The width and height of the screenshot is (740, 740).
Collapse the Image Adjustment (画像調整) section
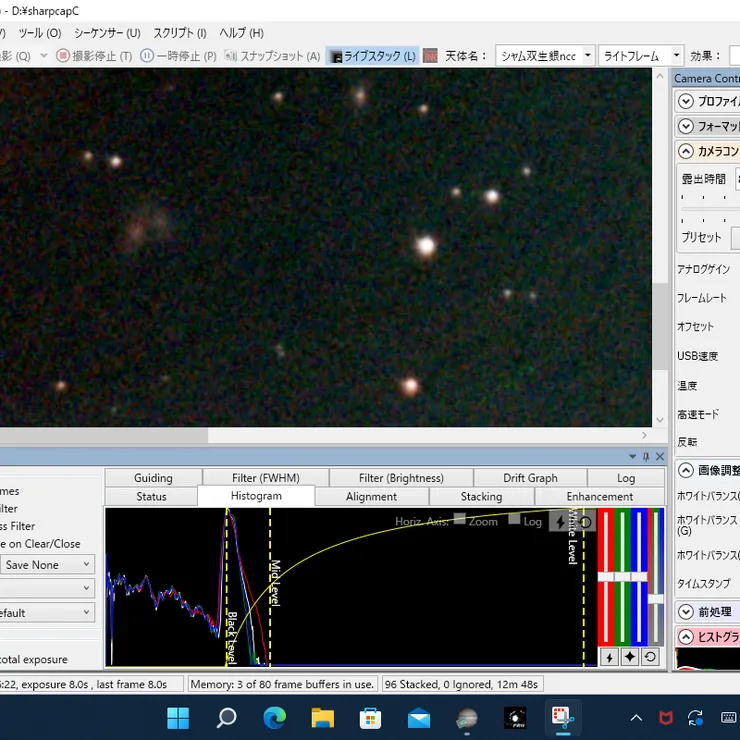685,470
